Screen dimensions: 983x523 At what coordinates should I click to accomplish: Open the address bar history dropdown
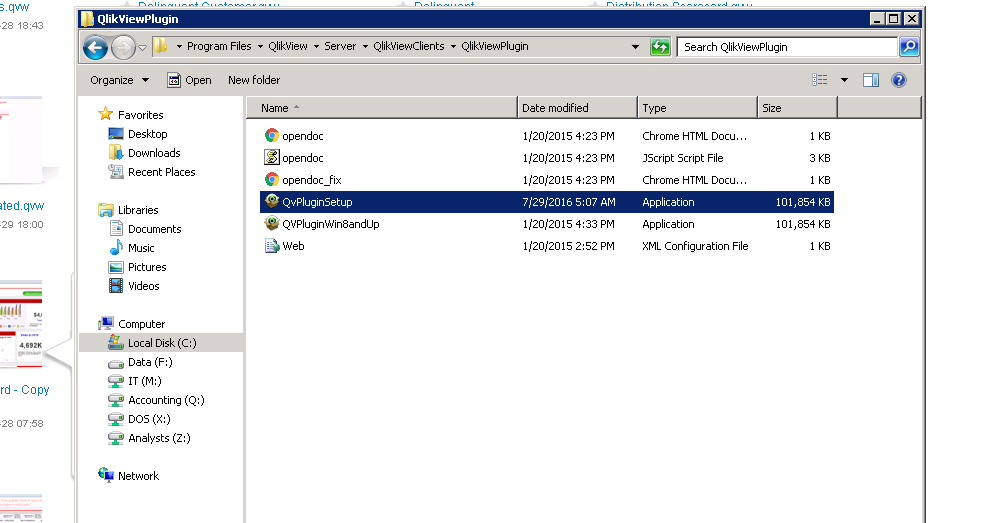click(x=636, y=47)
